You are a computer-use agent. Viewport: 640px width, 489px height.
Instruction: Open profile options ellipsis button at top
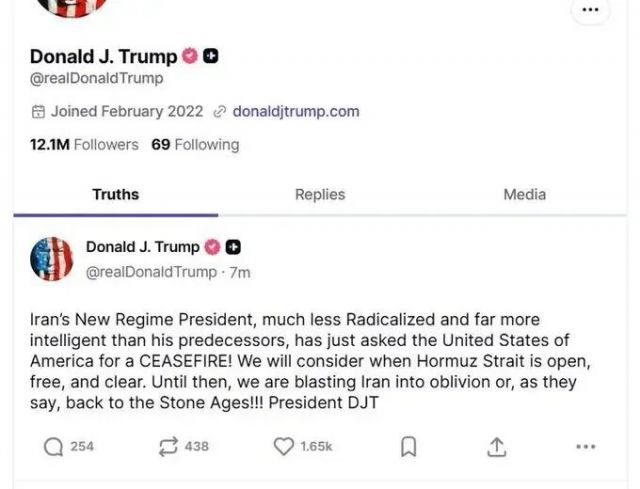(589, 10)
